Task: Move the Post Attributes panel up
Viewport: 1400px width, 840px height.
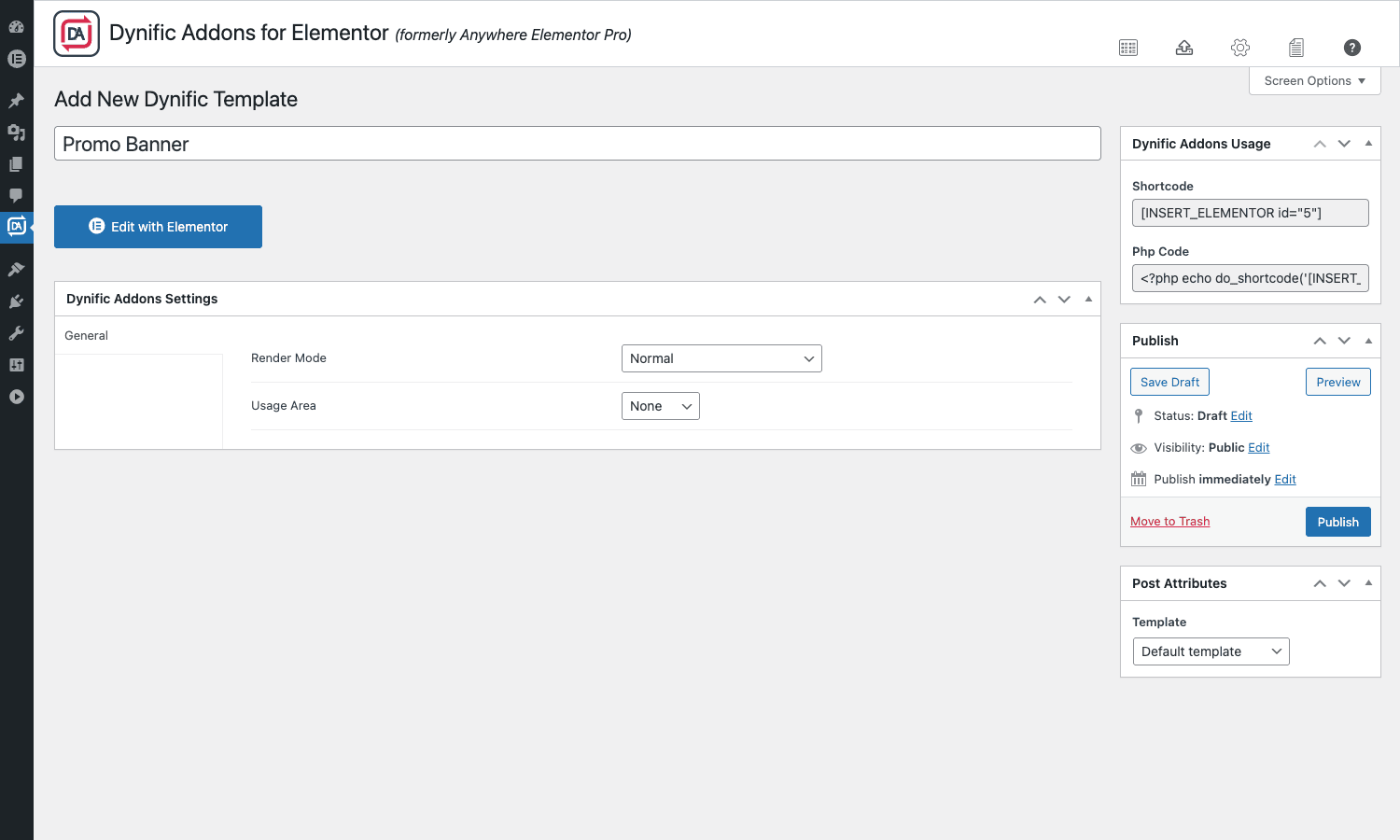Action: pos(1320,583)
